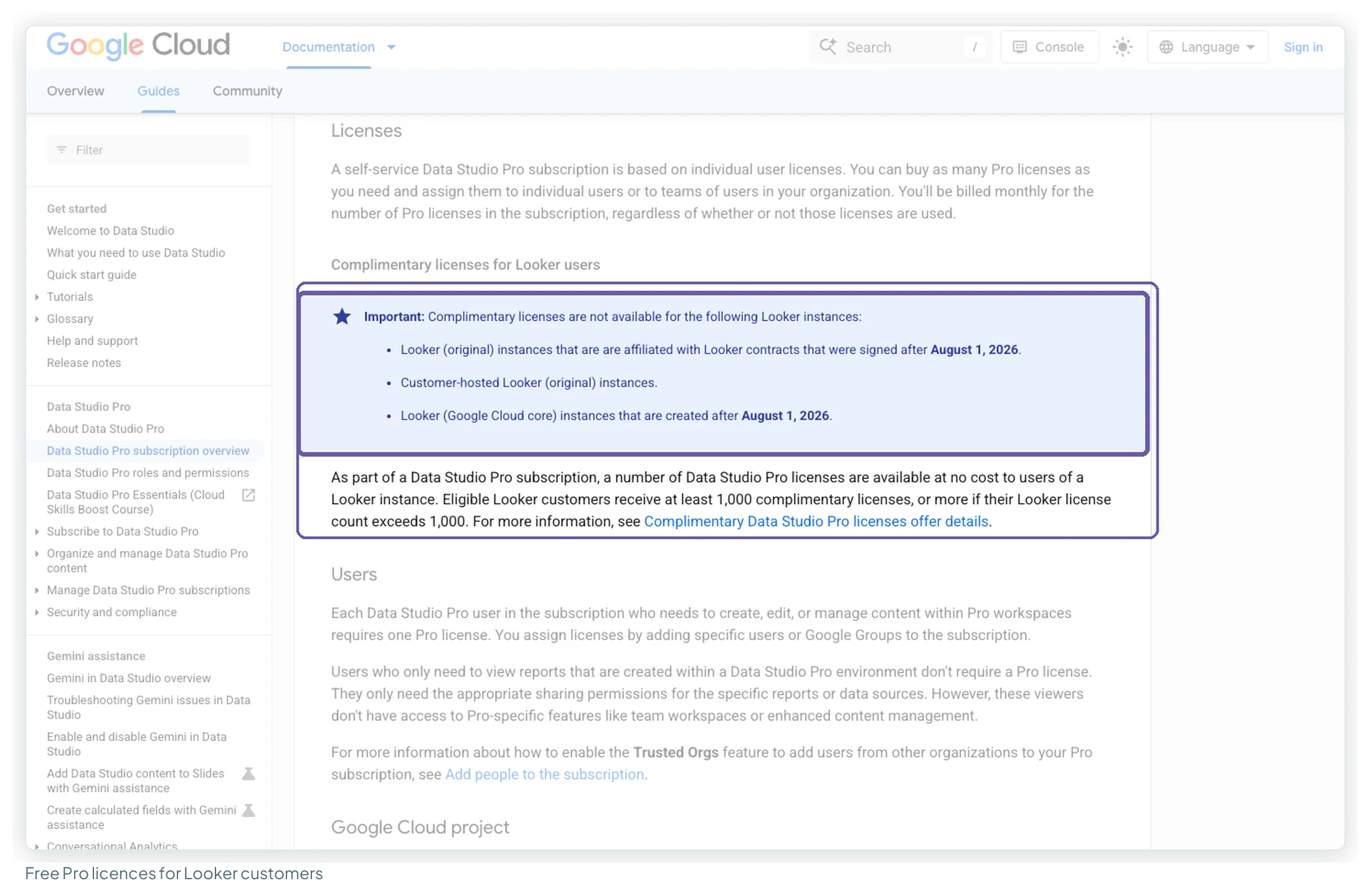
Task: Open the Quick start guide
Action: (92, 275)
